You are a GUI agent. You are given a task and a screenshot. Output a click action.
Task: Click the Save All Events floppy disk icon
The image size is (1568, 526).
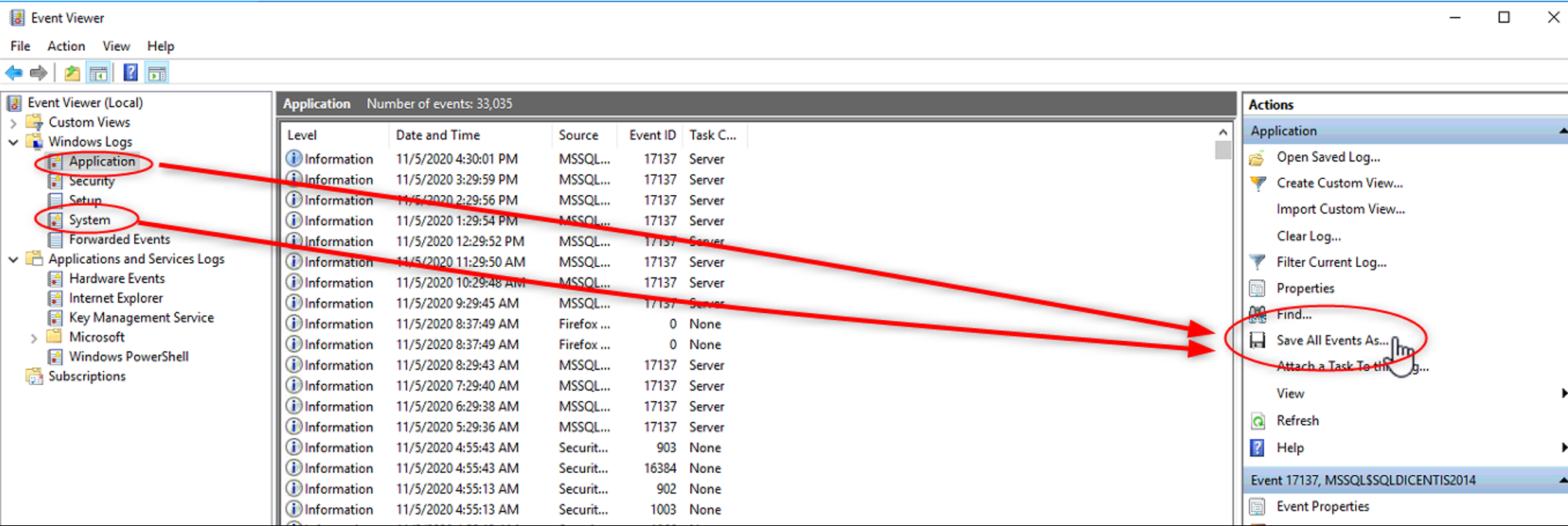click(1257, 341)
